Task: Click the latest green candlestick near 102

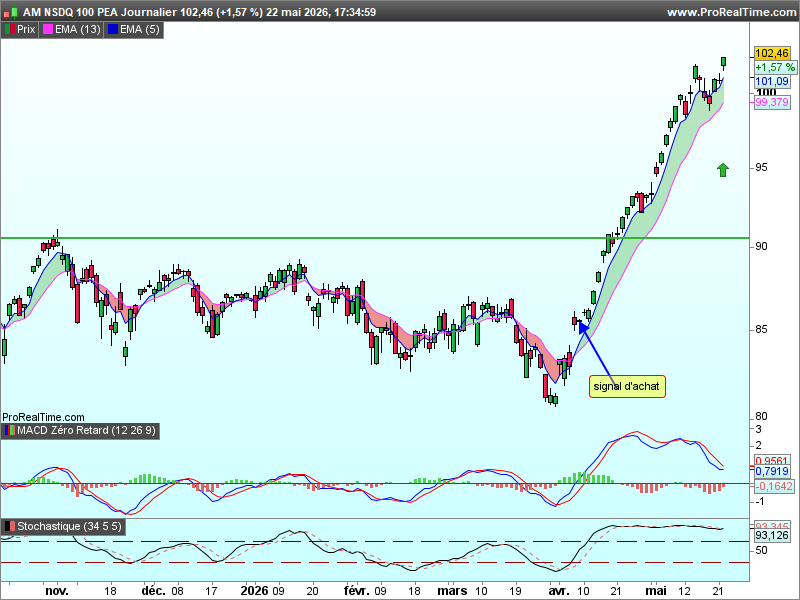Action: (723, 63)
